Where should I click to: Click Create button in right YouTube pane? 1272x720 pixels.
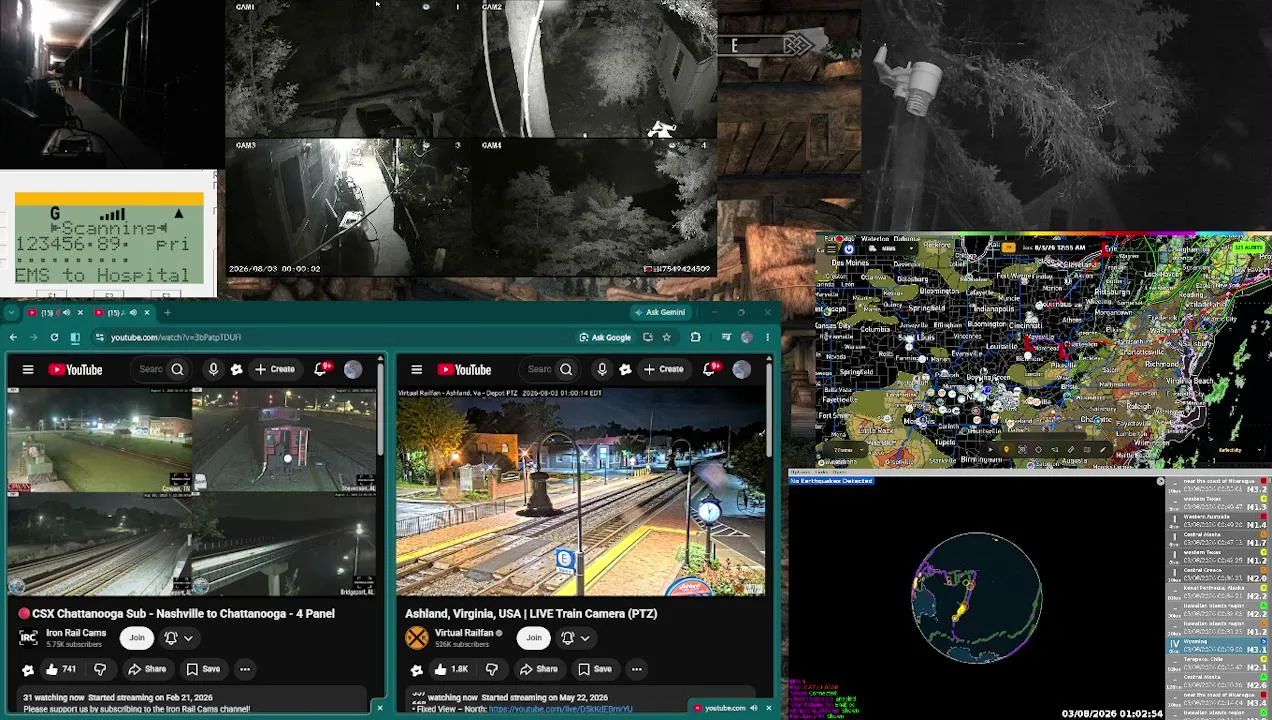664,370
